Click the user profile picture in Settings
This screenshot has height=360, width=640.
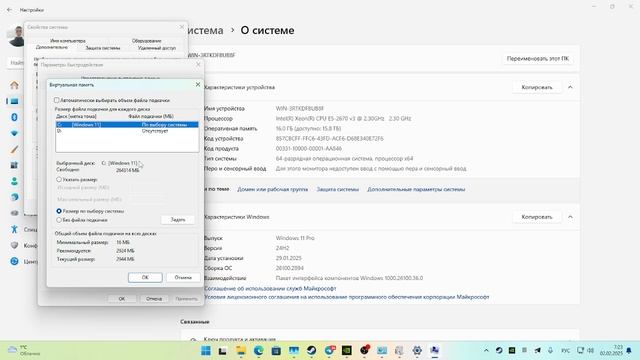[x=16, y=36]
